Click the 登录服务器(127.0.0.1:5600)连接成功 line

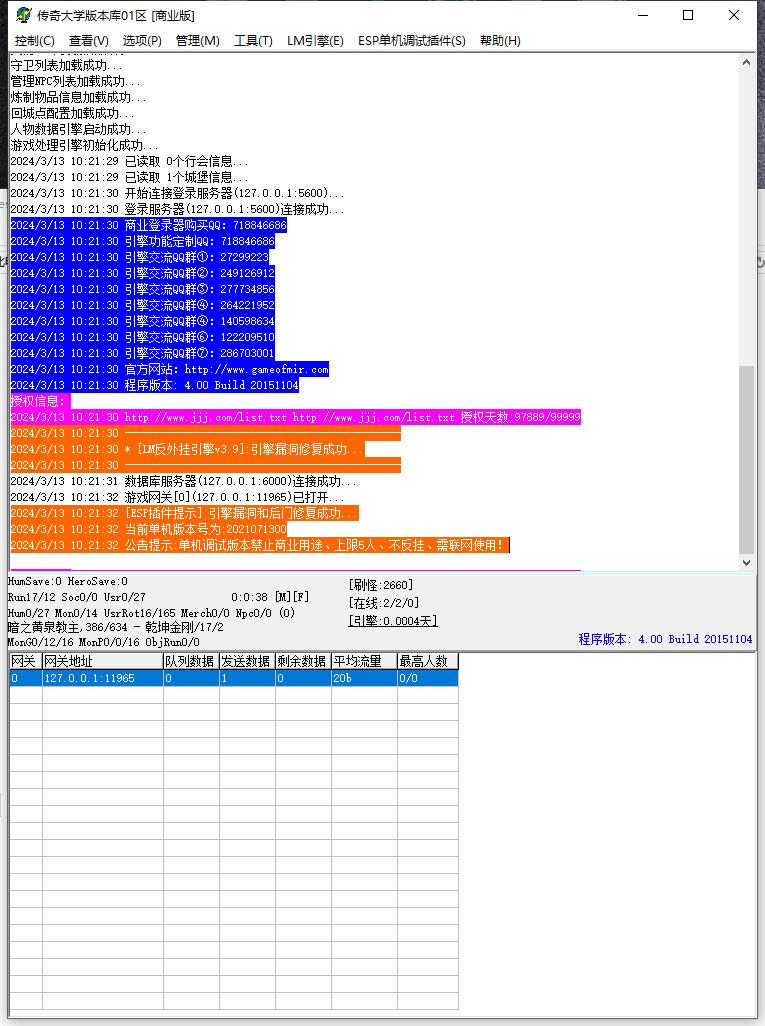point(177,209)
